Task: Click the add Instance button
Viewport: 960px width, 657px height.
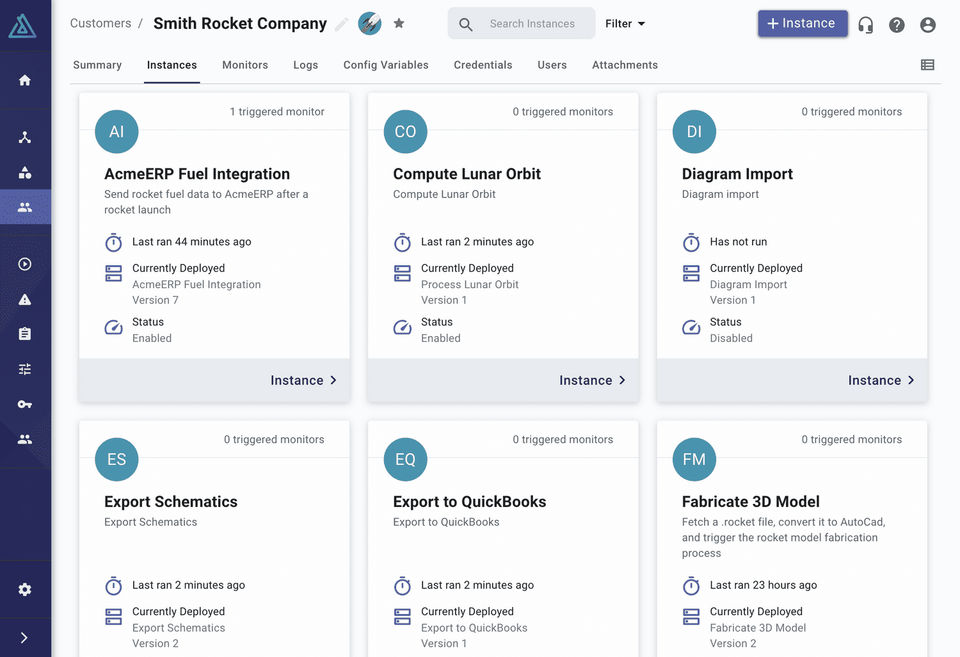Action: tap(802, 24)
